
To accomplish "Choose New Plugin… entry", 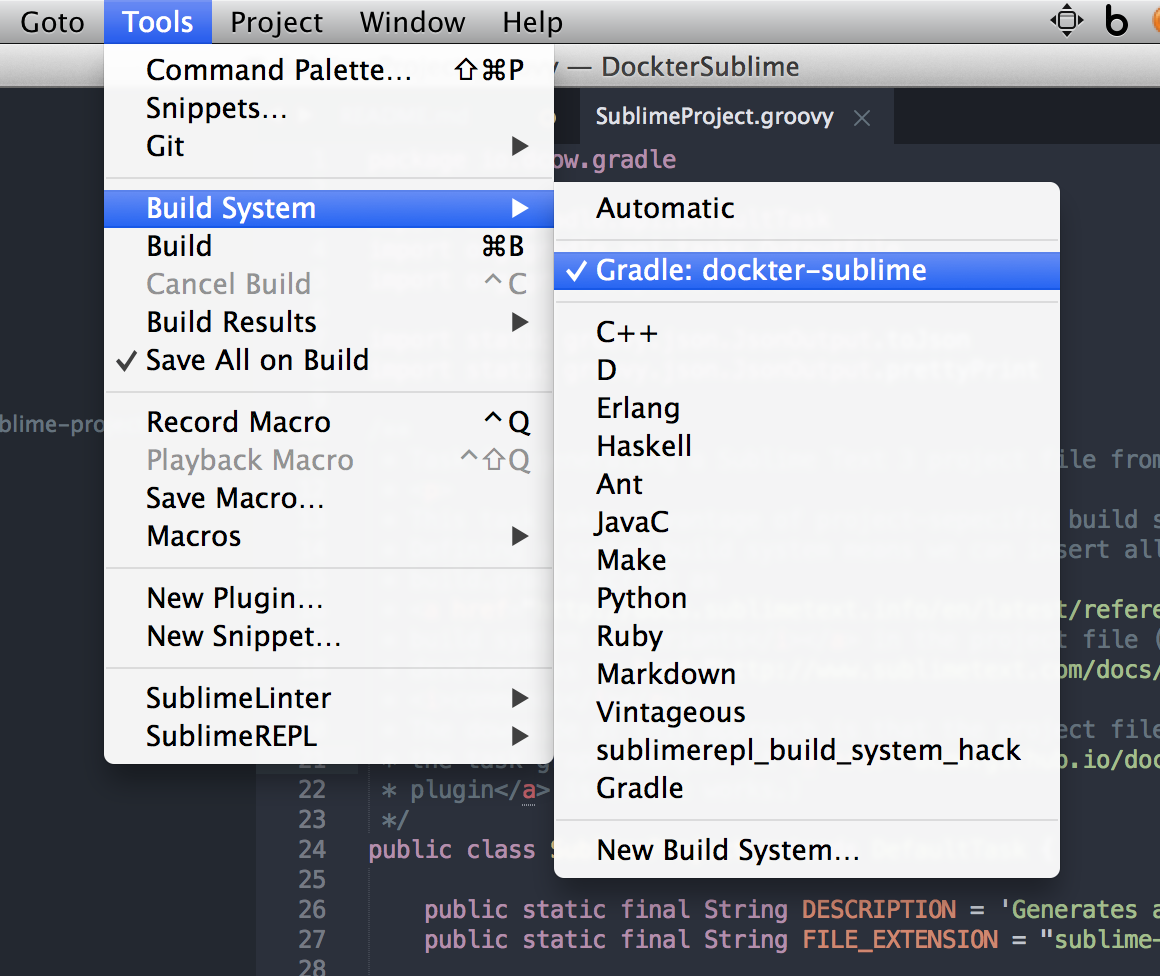I will click(328, 598).
